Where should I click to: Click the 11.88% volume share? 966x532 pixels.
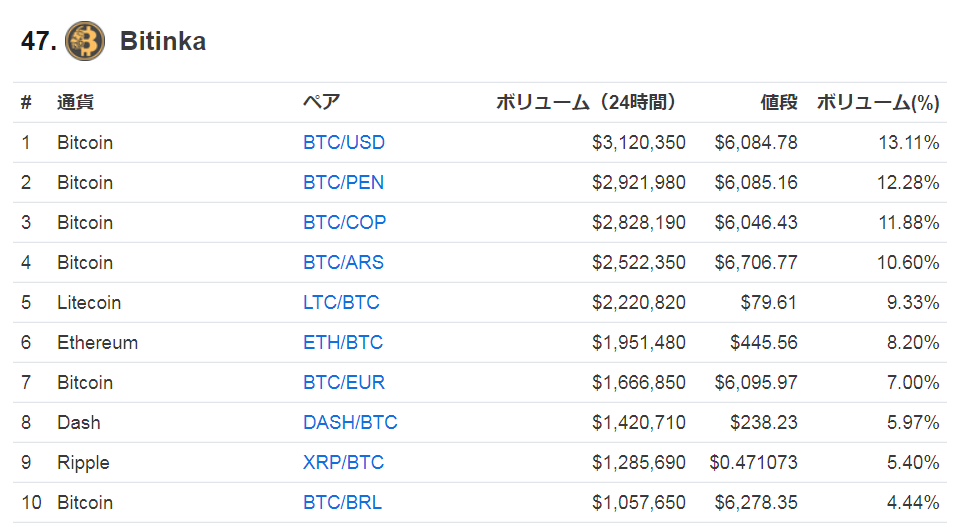pos(909,222)
